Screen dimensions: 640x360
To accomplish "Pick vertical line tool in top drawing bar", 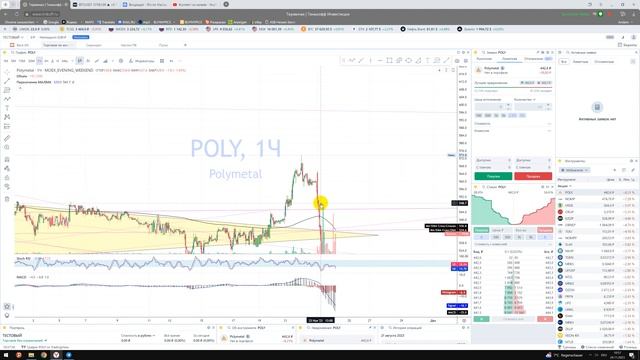I will point(371,60).
